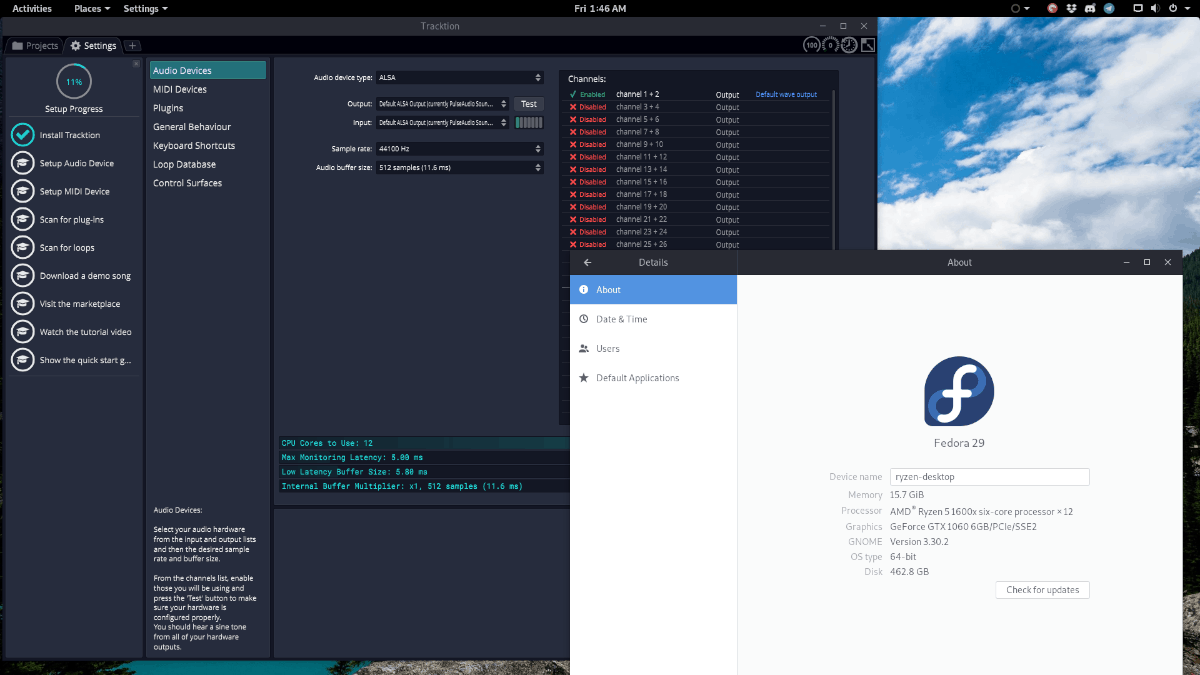Enable channel 7 + 8 output
The width and height of the screenshot is (1200, 675).
(x=588, y=132)
